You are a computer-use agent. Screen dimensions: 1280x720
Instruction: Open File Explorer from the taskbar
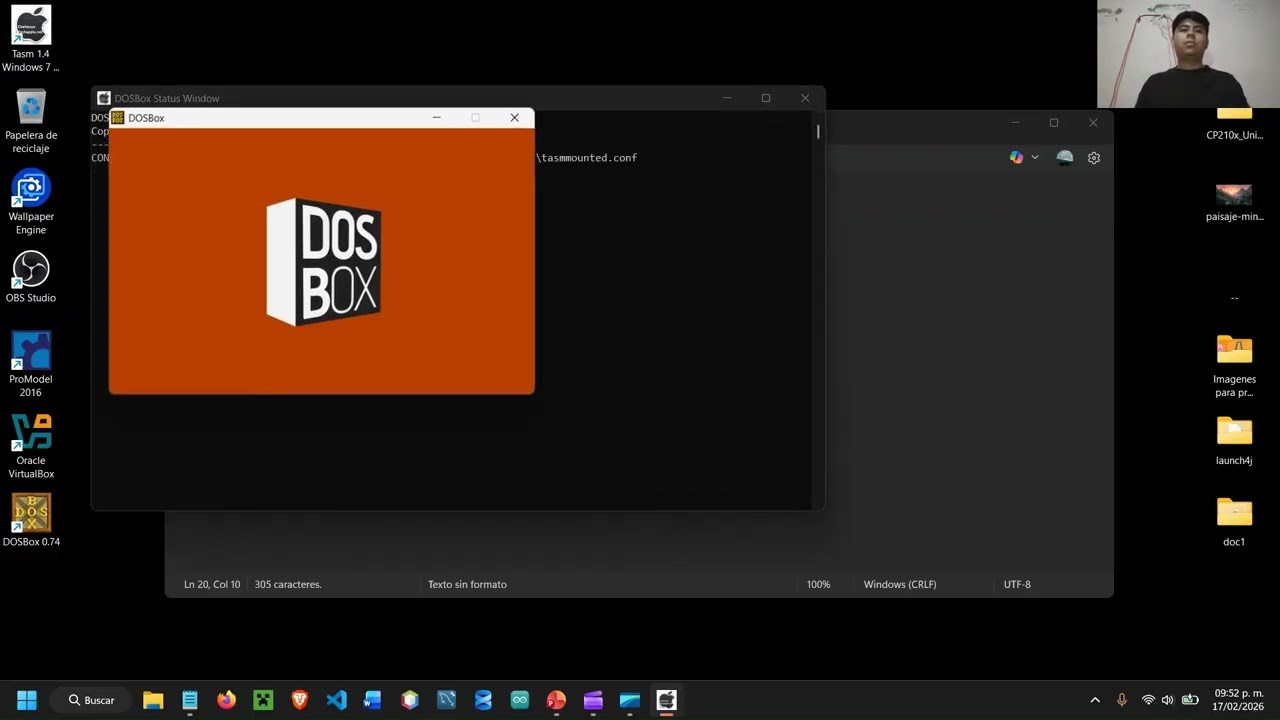pos(153,700)
